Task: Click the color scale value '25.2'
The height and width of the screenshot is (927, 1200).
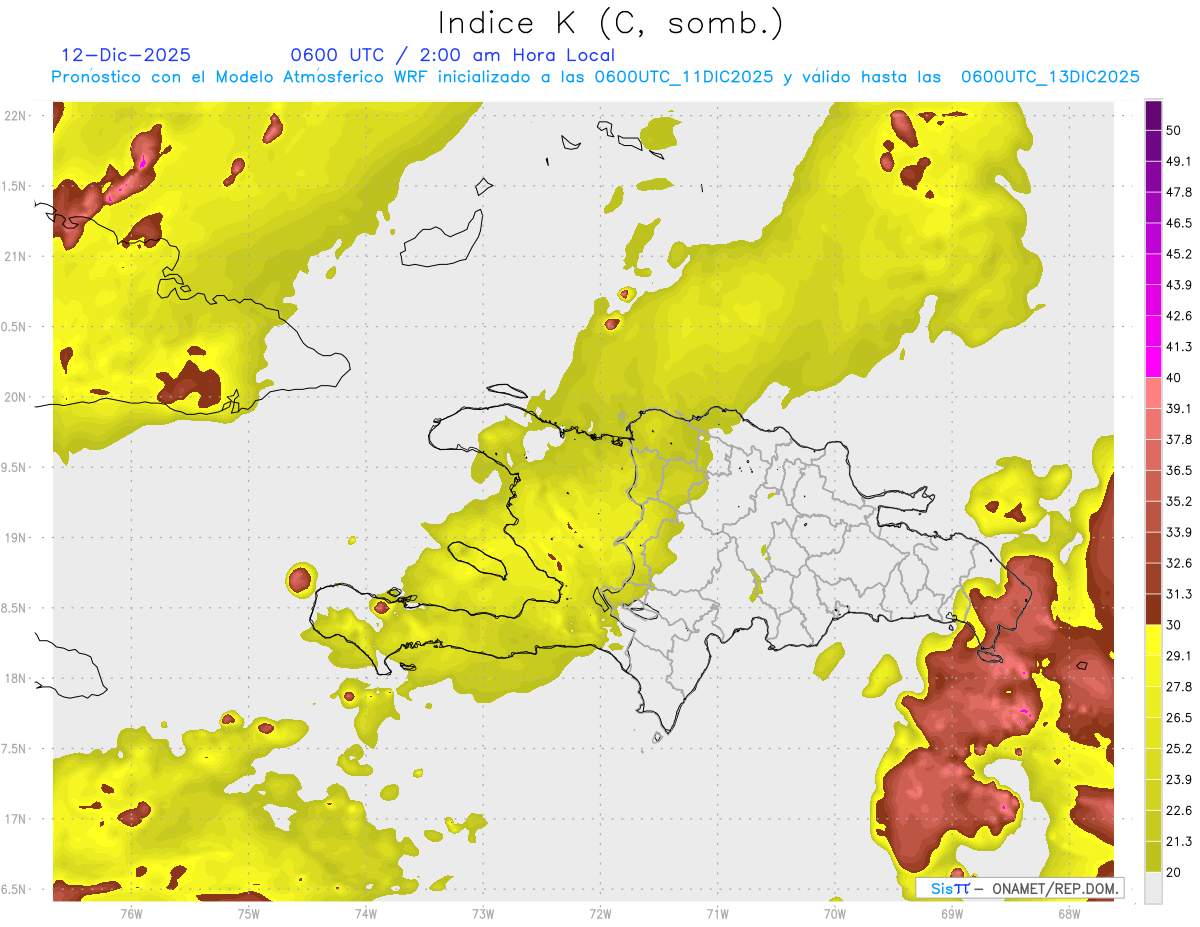Action: pos(1179,748)
